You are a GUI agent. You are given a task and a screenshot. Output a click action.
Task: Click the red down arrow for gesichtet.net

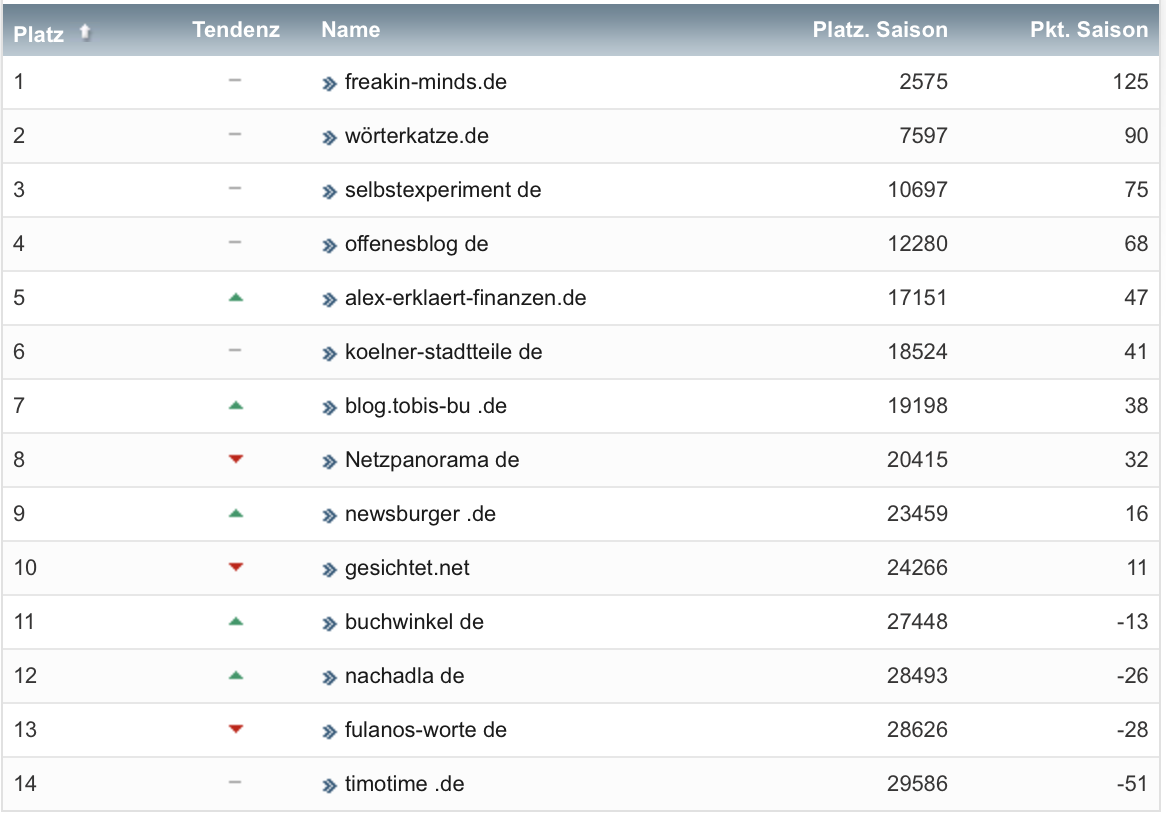236,567
